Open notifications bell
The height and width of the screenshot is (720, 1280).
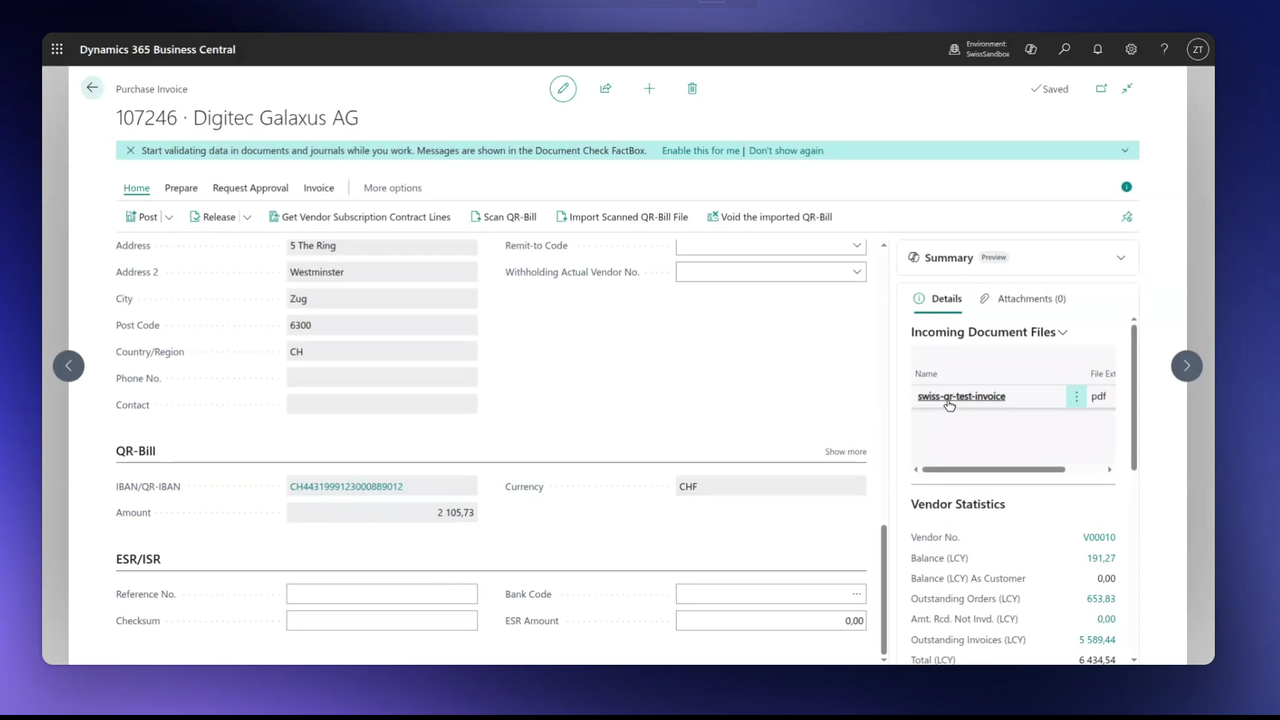(x=1097, y=49)
